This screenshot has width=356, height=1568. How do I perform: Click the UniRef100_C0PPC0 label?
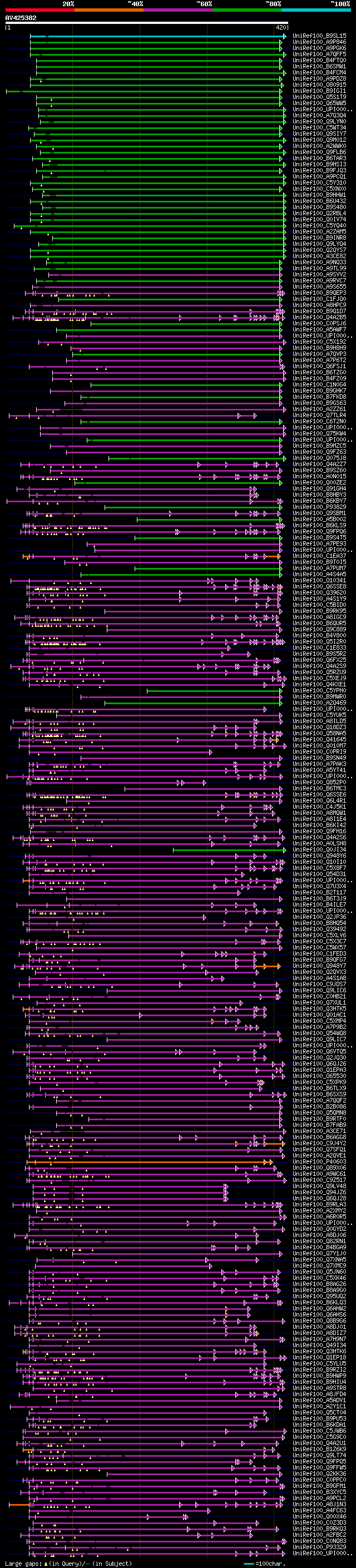pyautogui.click(x=319, y=1480)
